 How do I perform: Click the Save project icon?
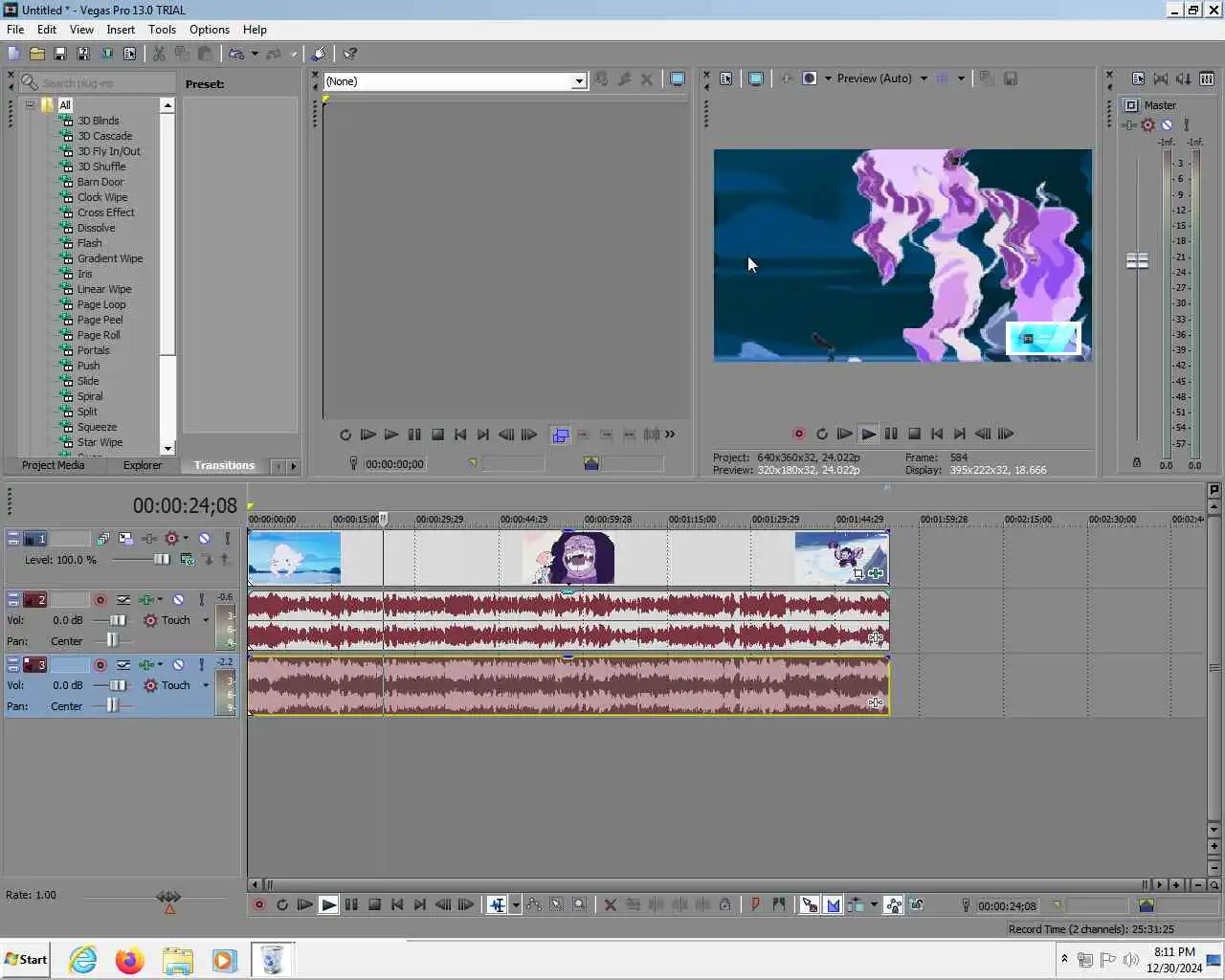point(59,55)
